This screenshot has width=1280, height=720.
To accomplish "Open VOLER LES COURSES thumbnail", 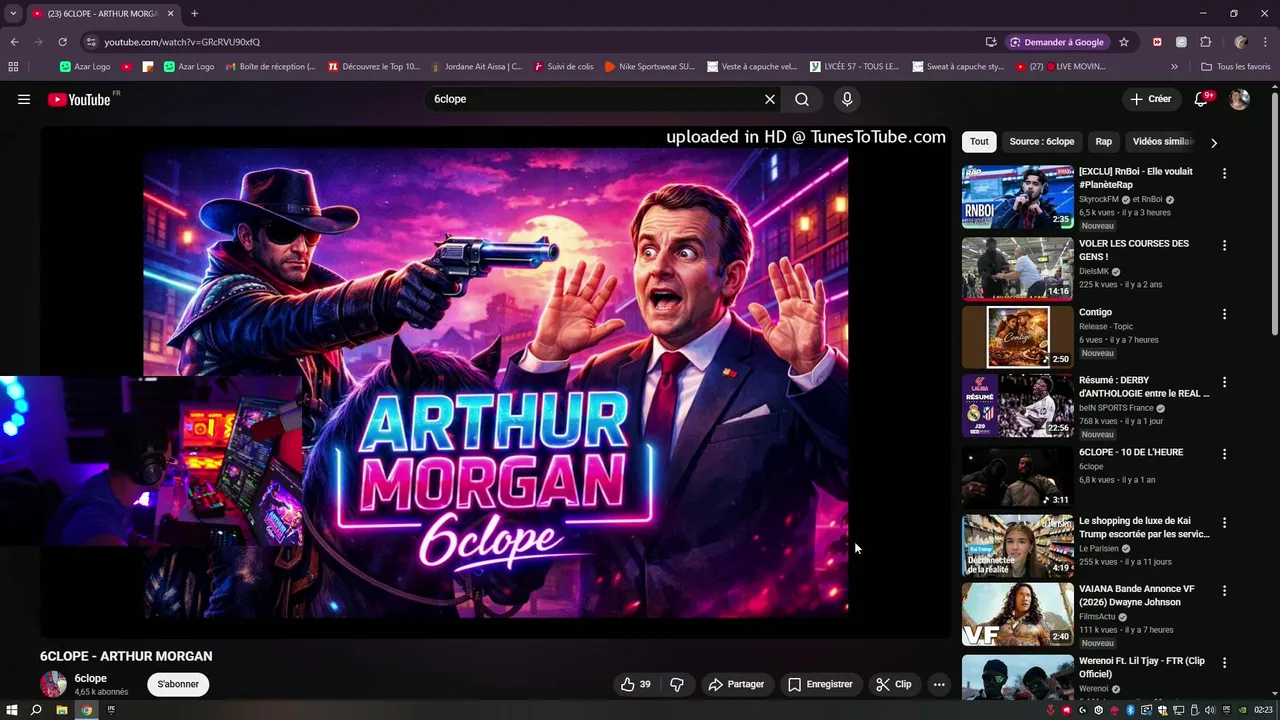I will (1017, 269).
